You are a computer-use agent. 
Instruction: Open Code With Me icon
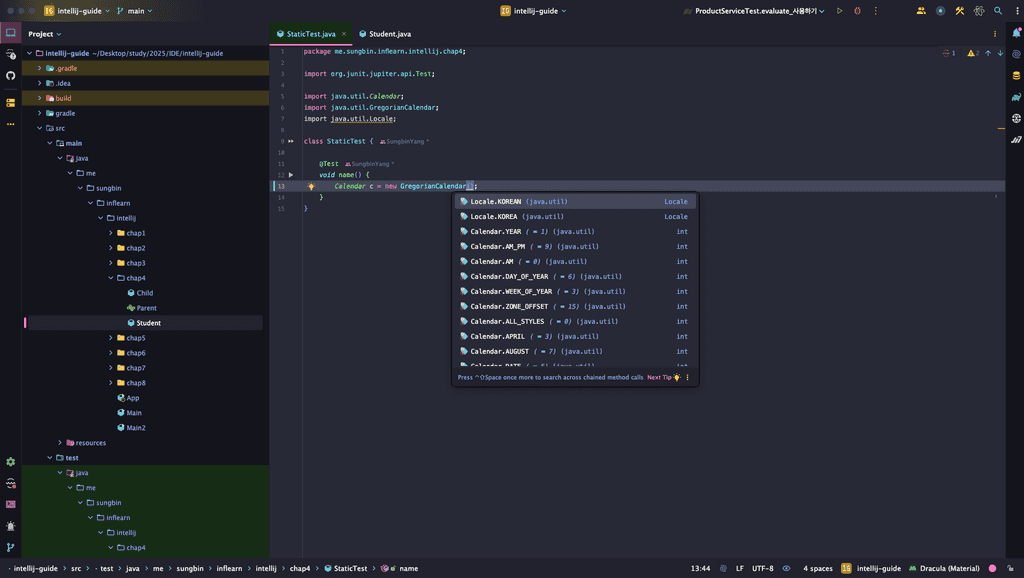coord(921,11)
